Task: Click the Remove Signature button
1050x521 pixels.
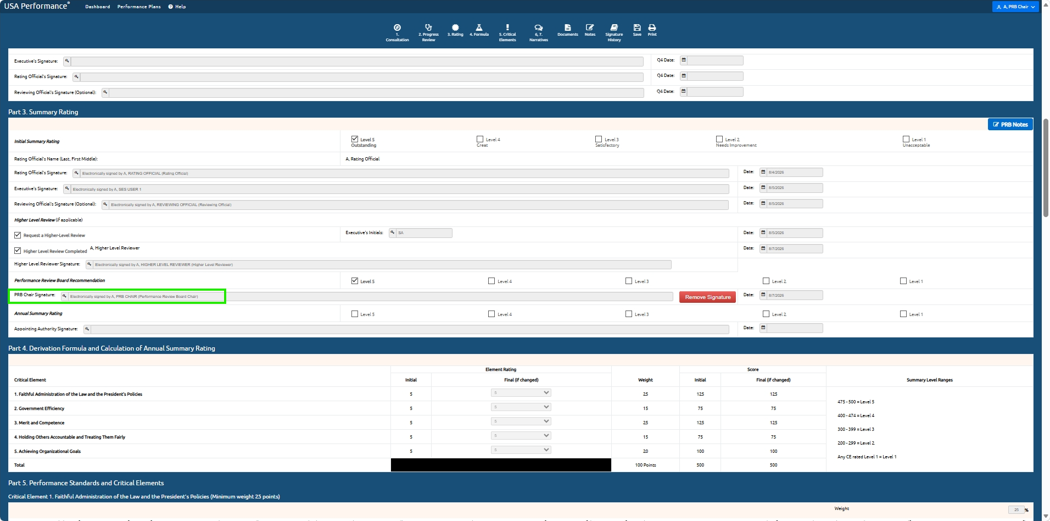Action: click(x=707, y=297)
